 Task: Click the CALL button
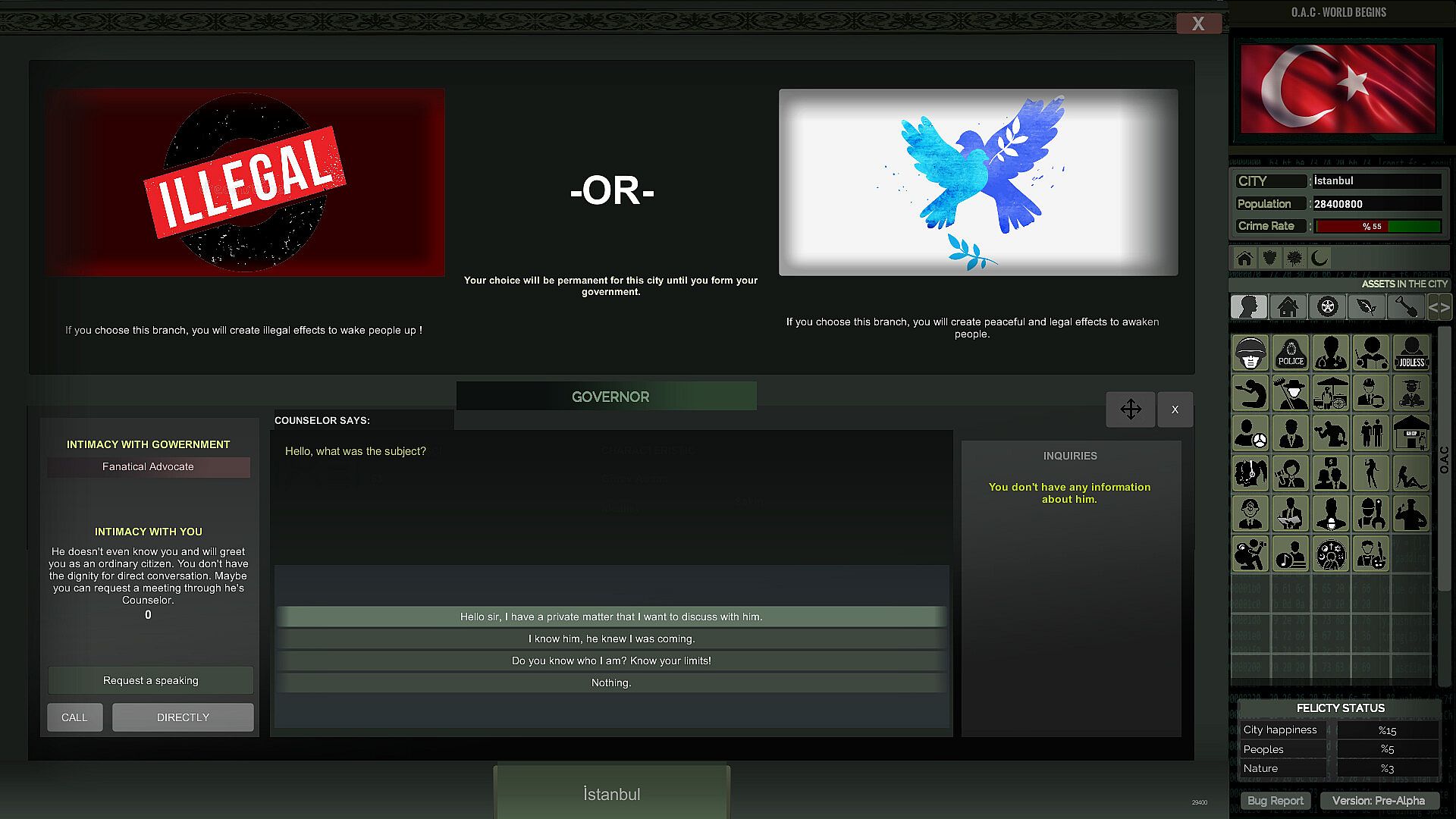[74, 717]
